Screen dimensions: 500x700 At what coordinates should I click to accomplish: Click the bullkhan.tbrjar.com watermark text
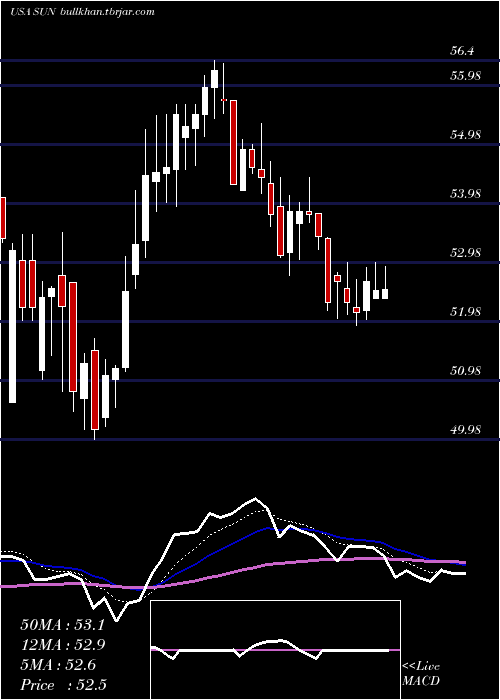[x=108, y=12]
